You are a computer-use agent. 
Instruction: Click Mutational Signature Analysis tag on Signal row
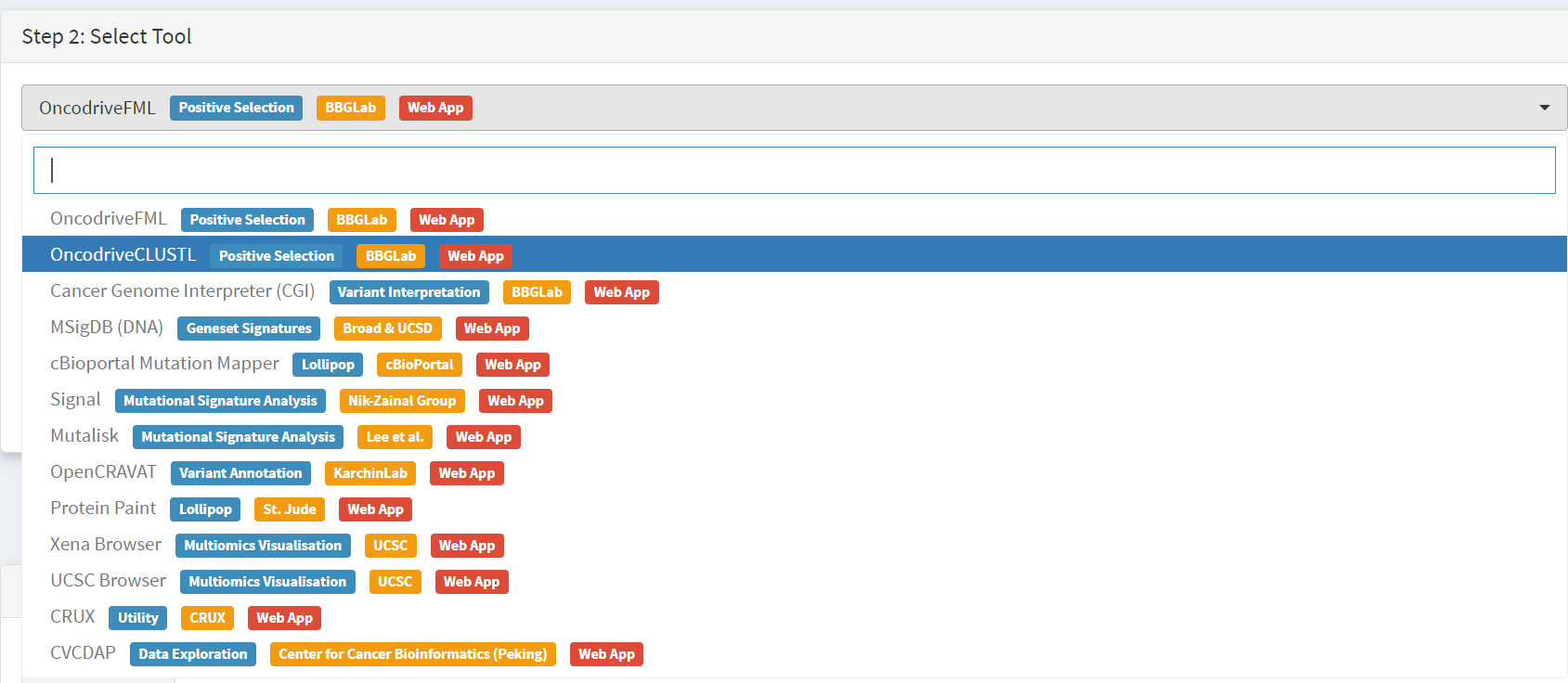click(220, 401)
